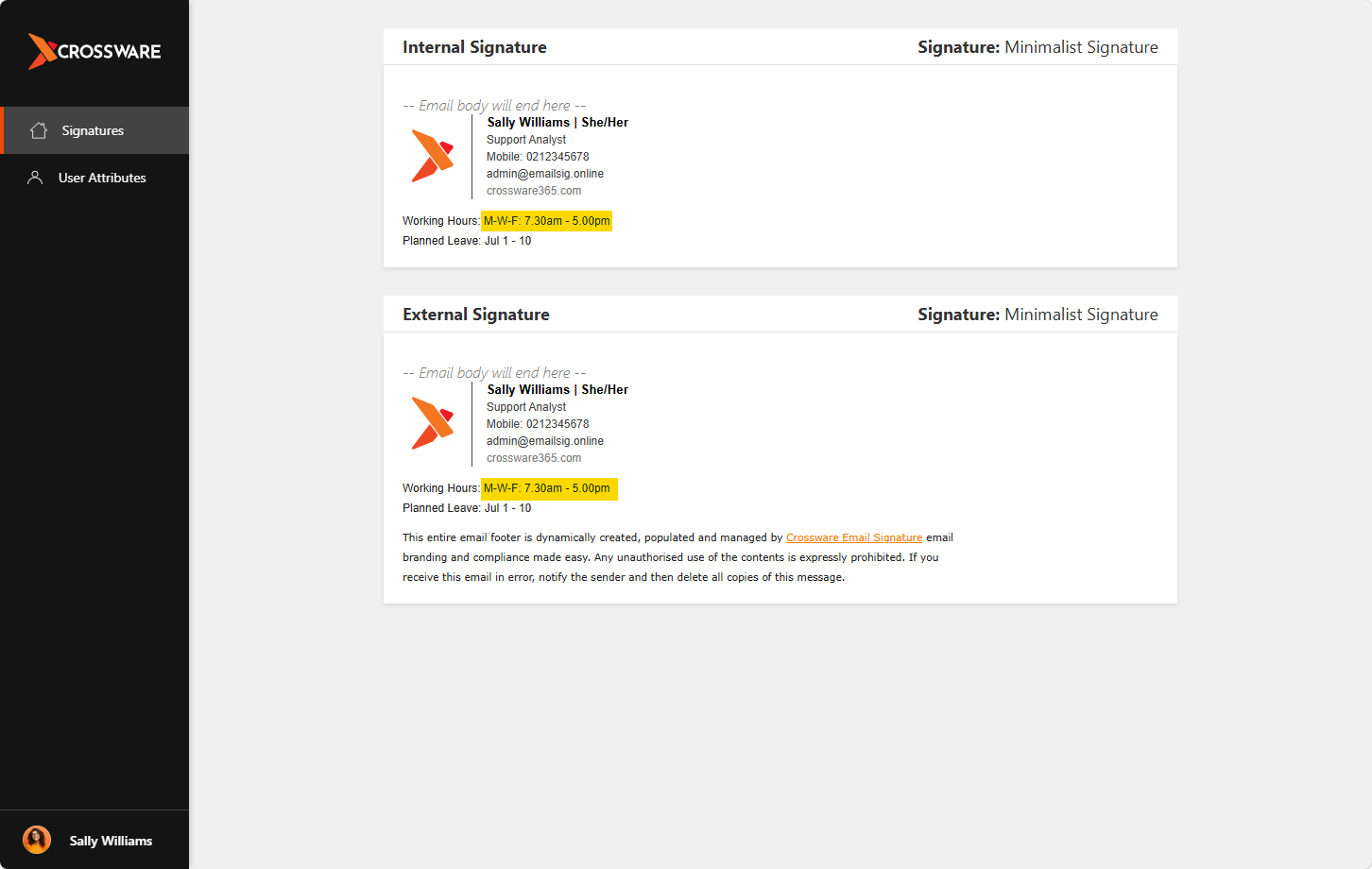
Task: Click the logo in Internal Signature preview
Action: tap(433, 156)
